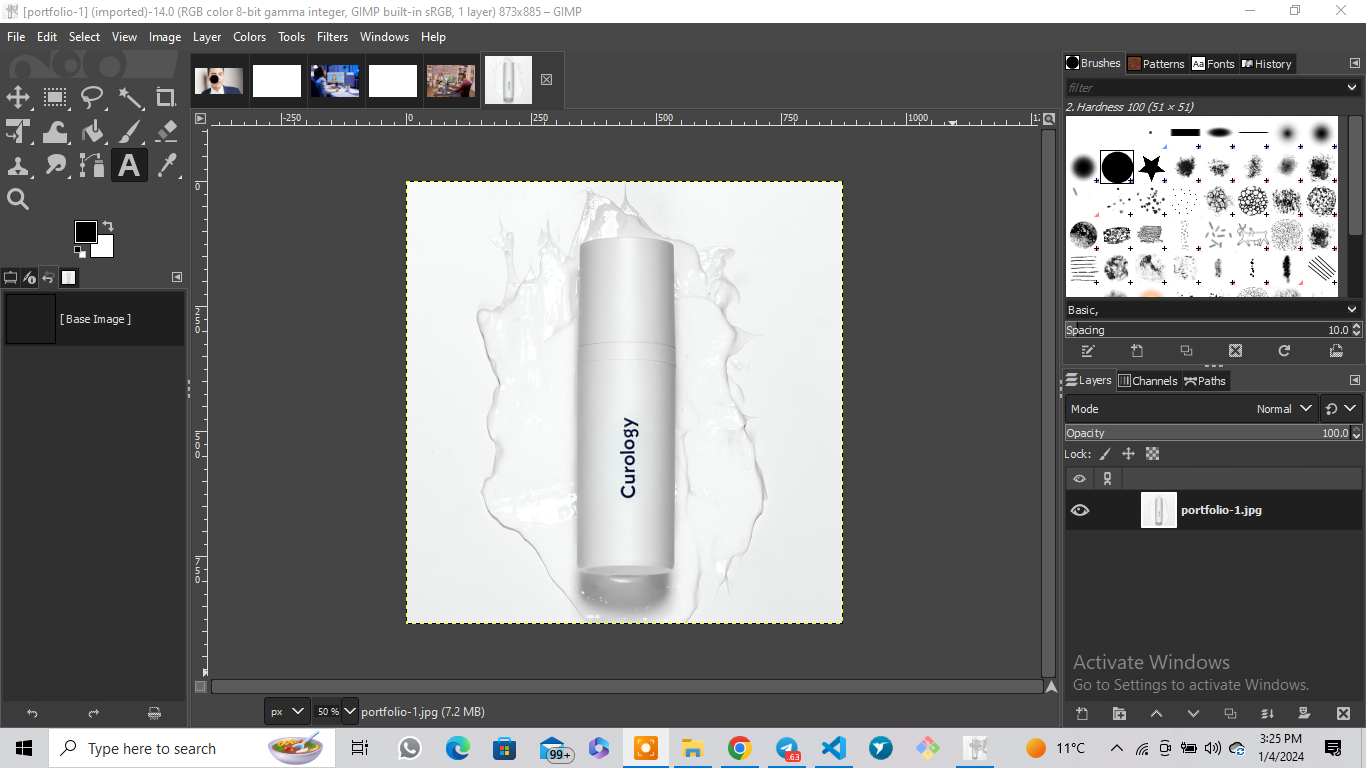
Task: Create a new layer in Layers panel
Action: coord(1082,713)
